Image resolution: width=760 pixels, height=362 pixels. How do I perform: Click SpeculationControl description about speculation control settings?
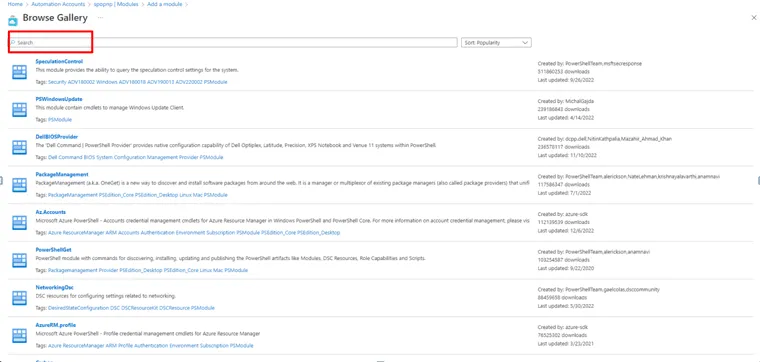pos(137,70)
